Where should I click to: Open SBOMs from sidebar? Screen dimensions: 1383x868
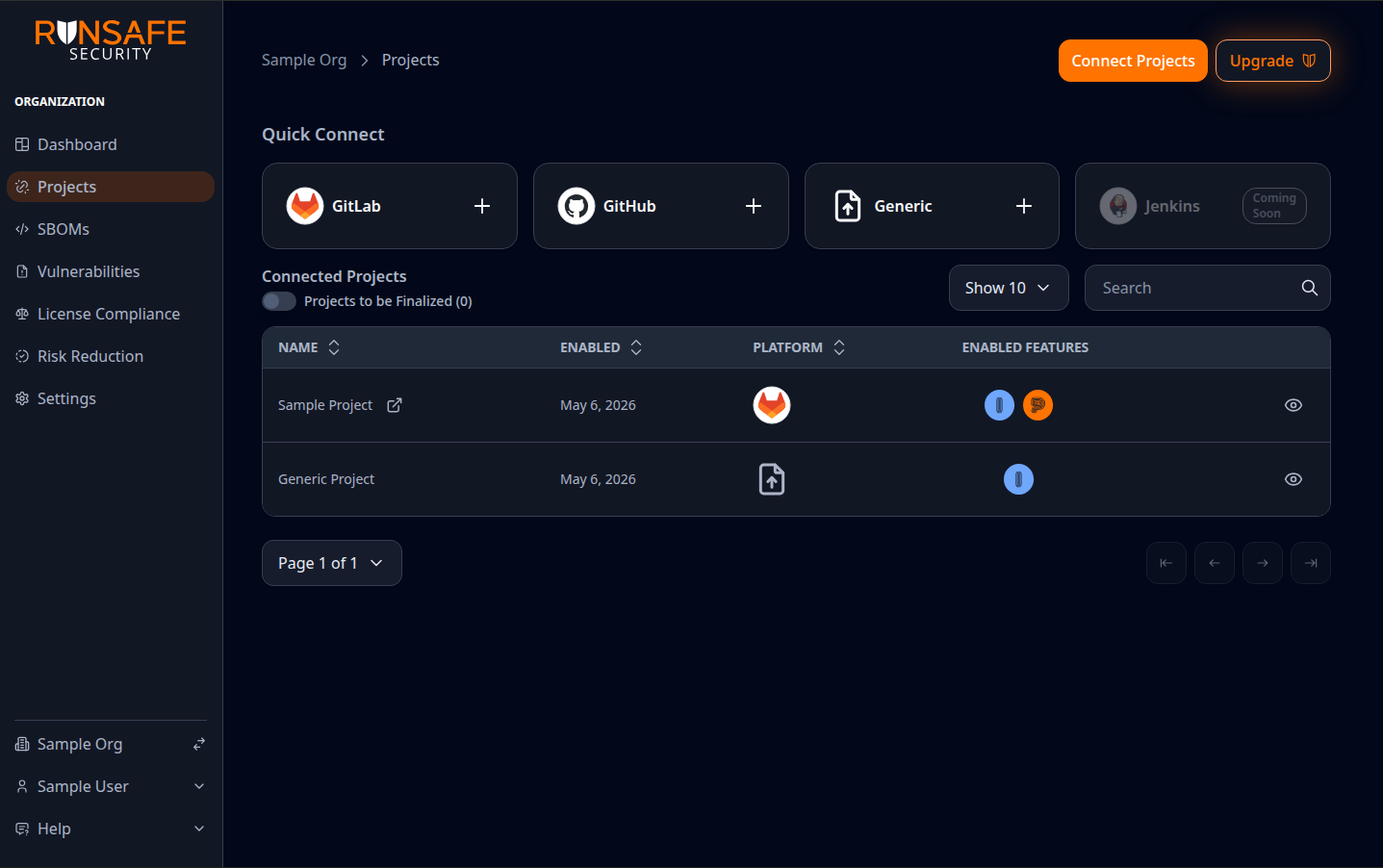click(x=111, y=229)
